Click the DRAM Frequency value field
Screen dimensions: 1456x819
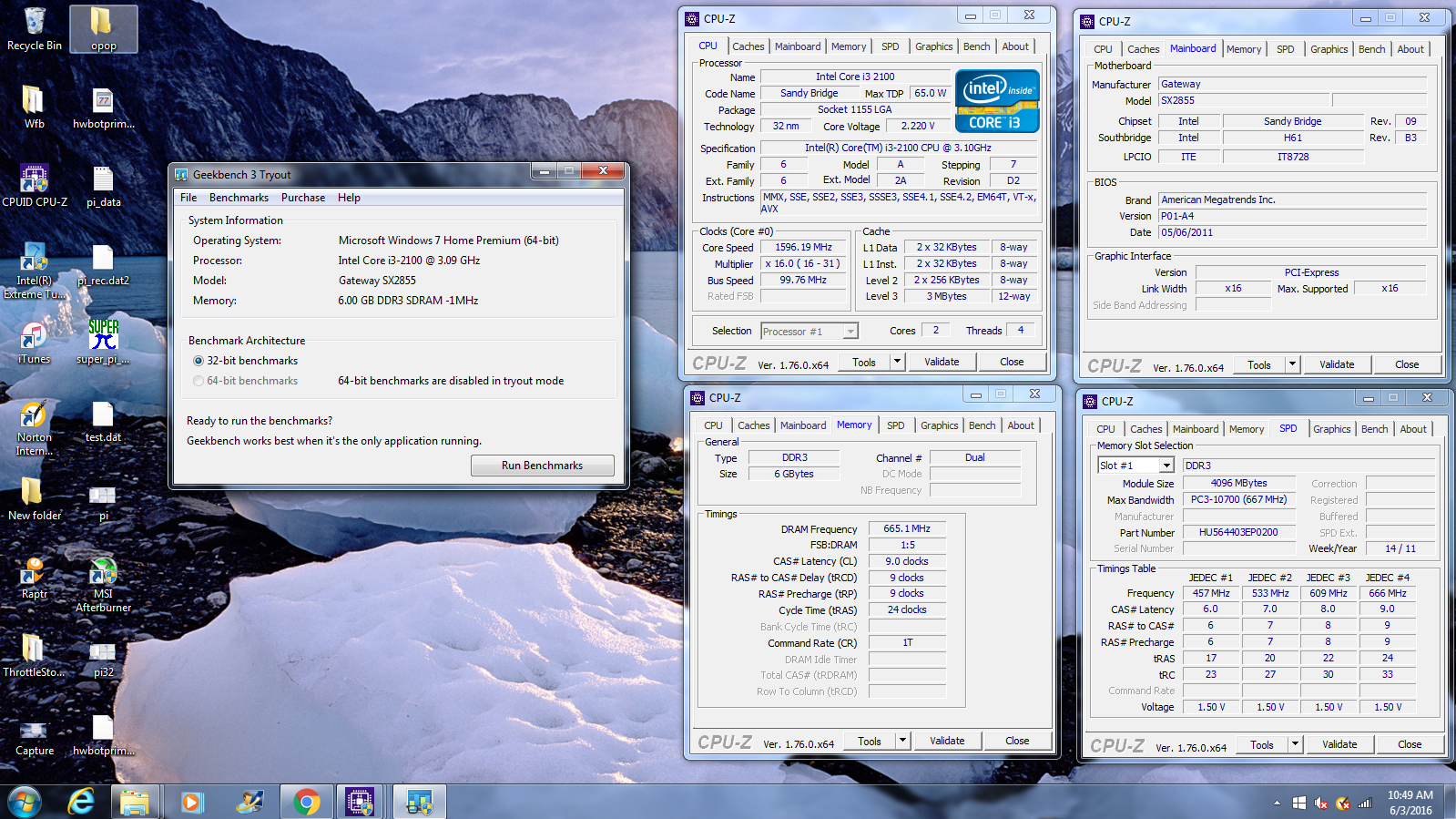[x=907, y=528]
